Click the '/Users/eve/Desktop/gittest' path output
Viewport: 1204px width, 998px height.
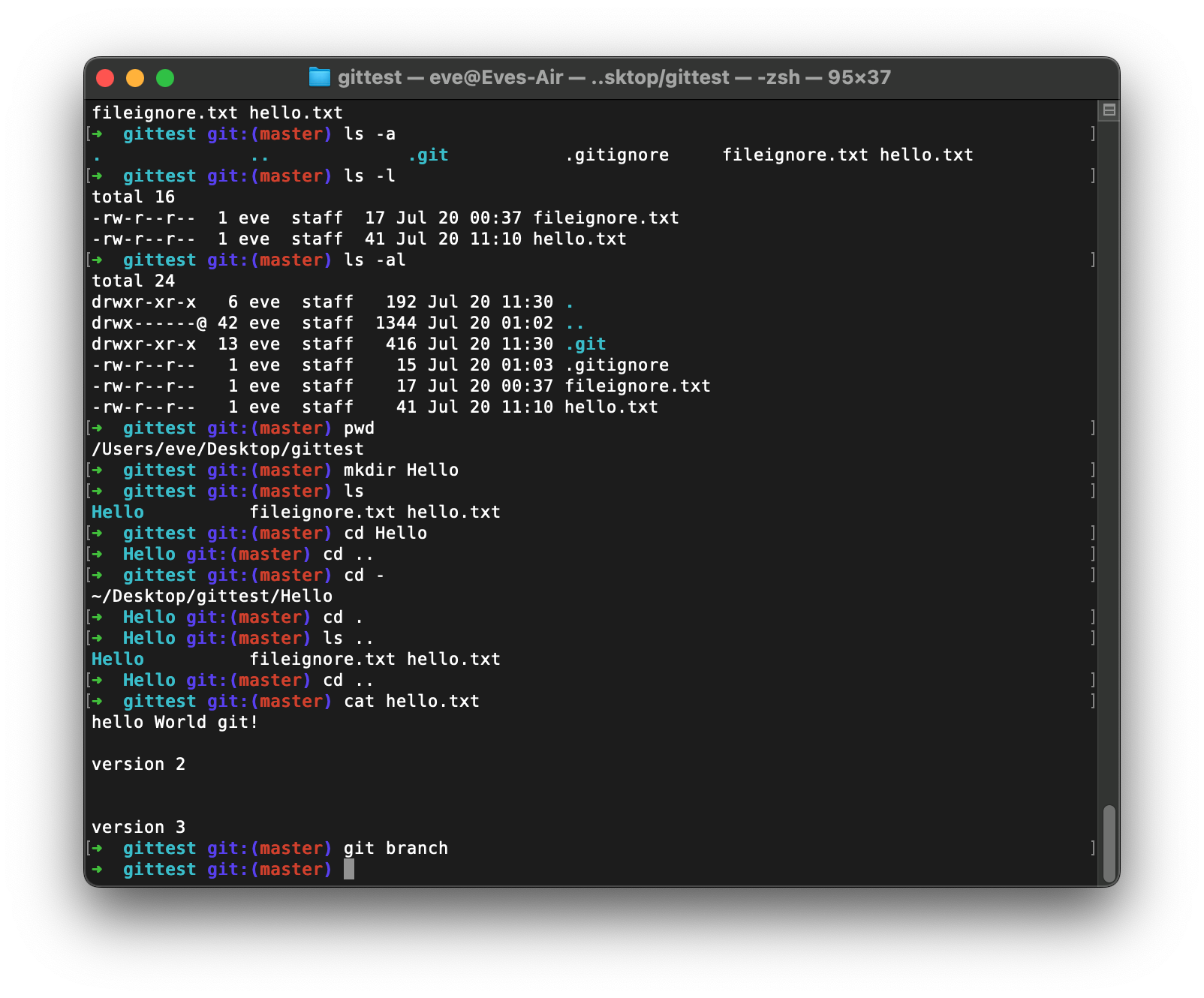pyautogui.click(x=227, y=449)
